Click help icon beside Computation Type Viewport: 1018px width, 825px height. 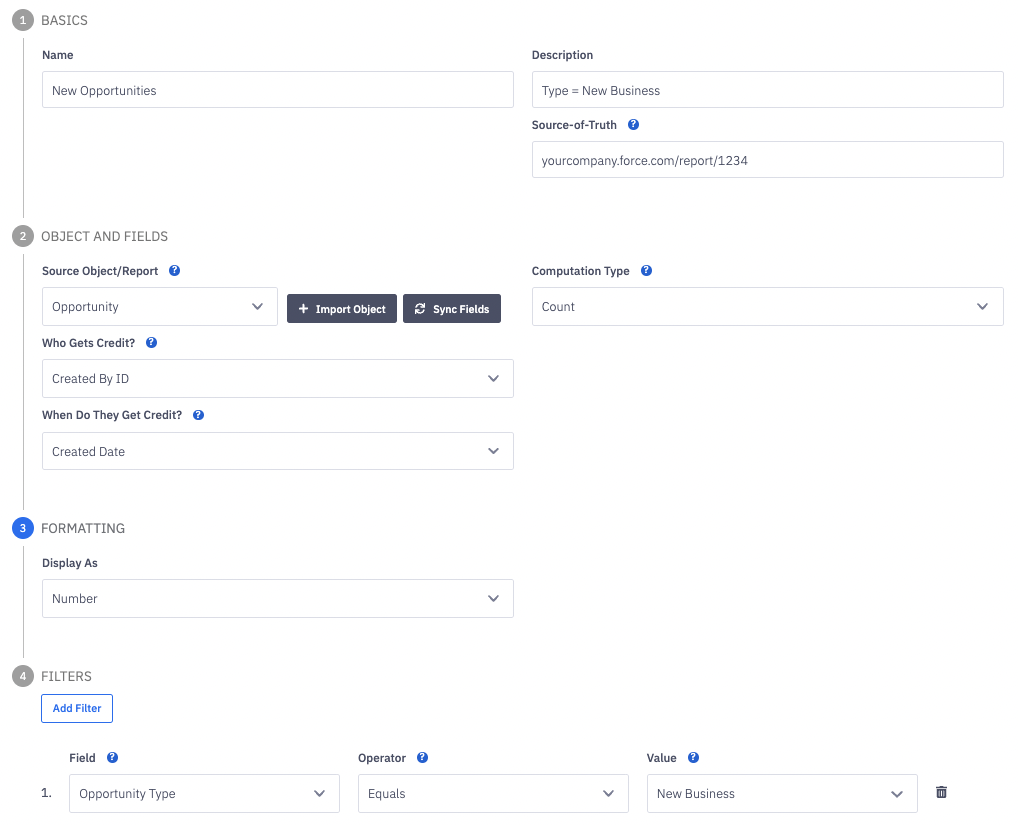pyautogui.click(x=646, y=271)
